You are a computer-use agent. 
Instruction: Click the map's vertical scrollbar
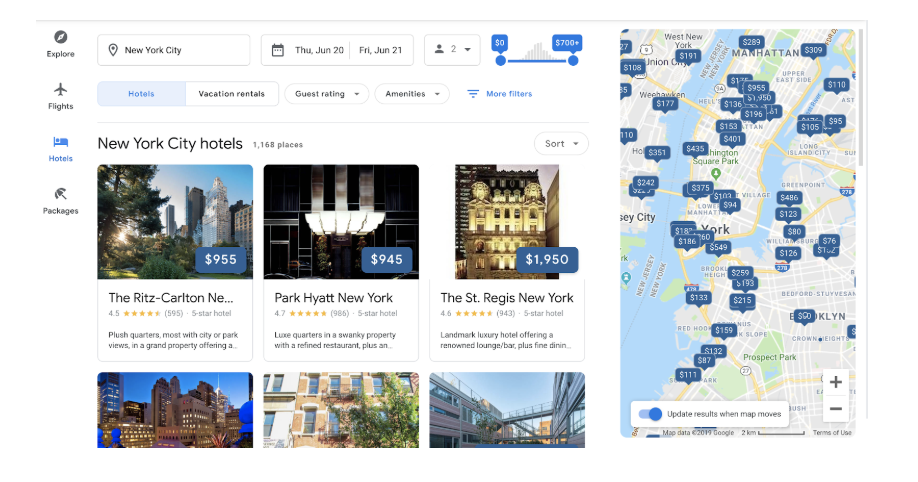click(860, 100)
